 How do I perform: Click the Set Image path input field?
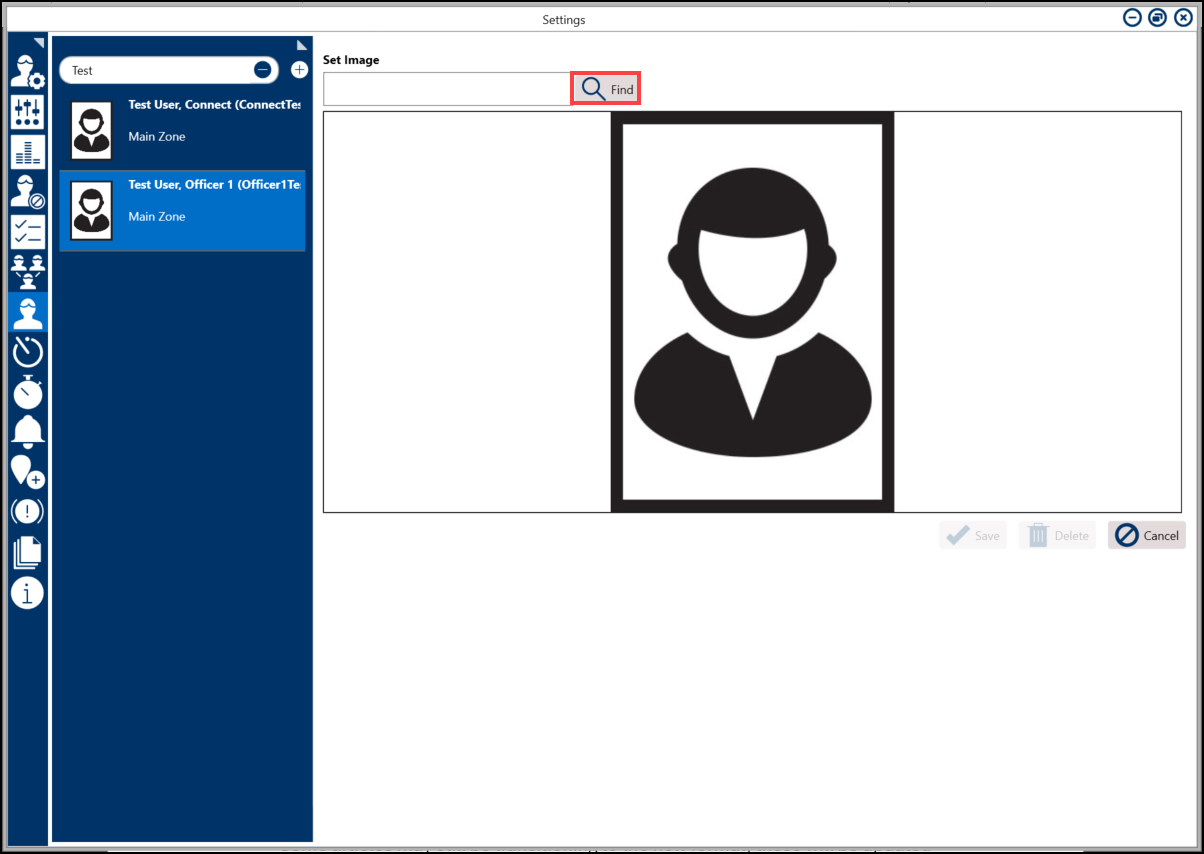click(x=447, y=89)
